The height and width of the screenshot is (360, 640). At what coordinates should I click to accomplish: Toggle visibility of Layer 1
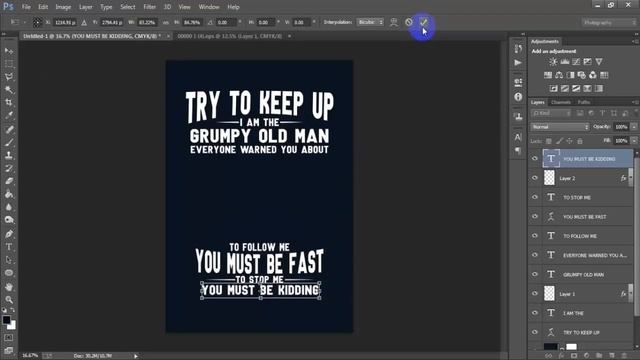(x=535, y=293)
